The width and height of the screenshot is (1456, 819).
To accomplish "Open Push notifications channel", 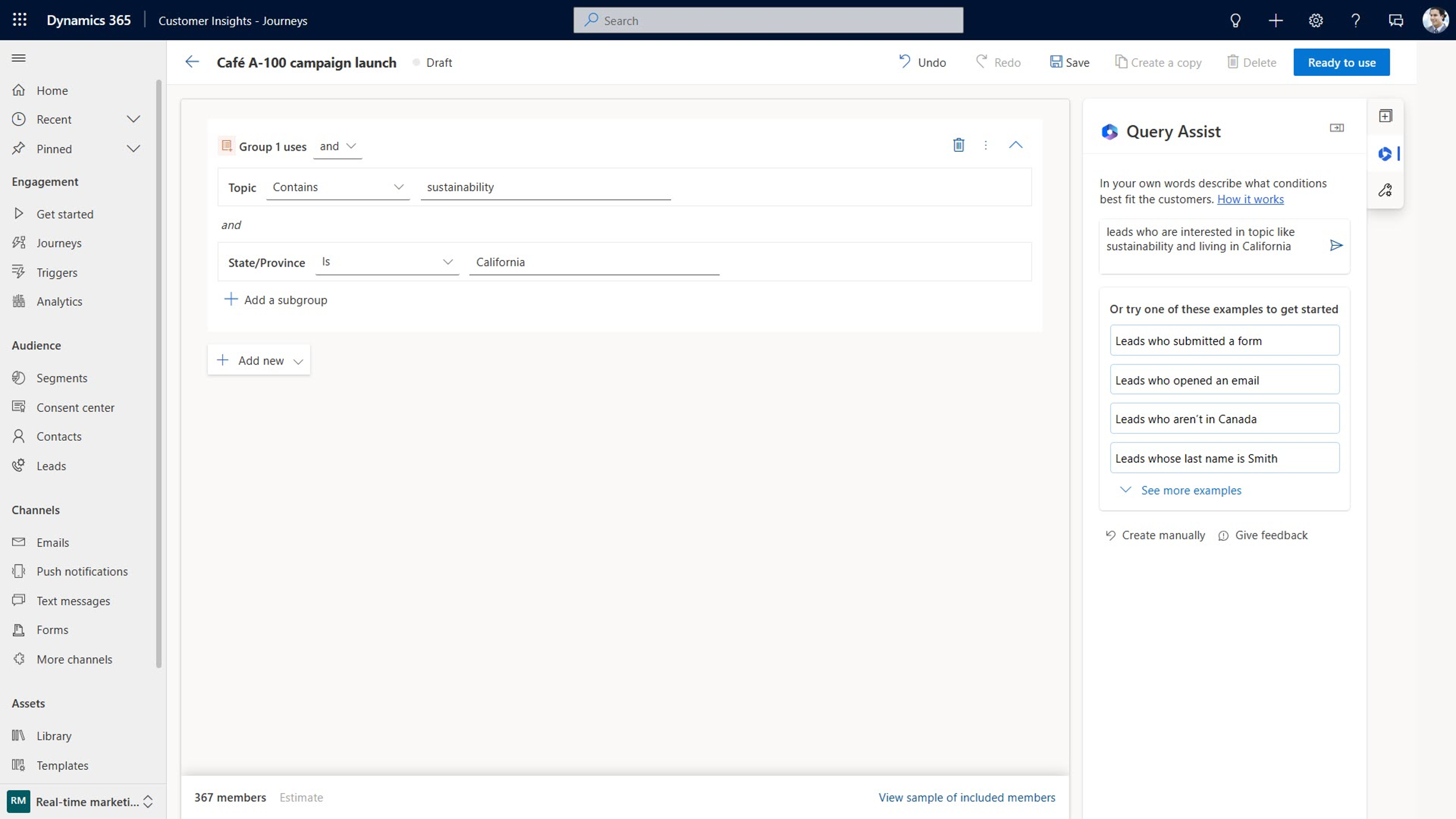I will pyautogui.click(x=82, y=571).
